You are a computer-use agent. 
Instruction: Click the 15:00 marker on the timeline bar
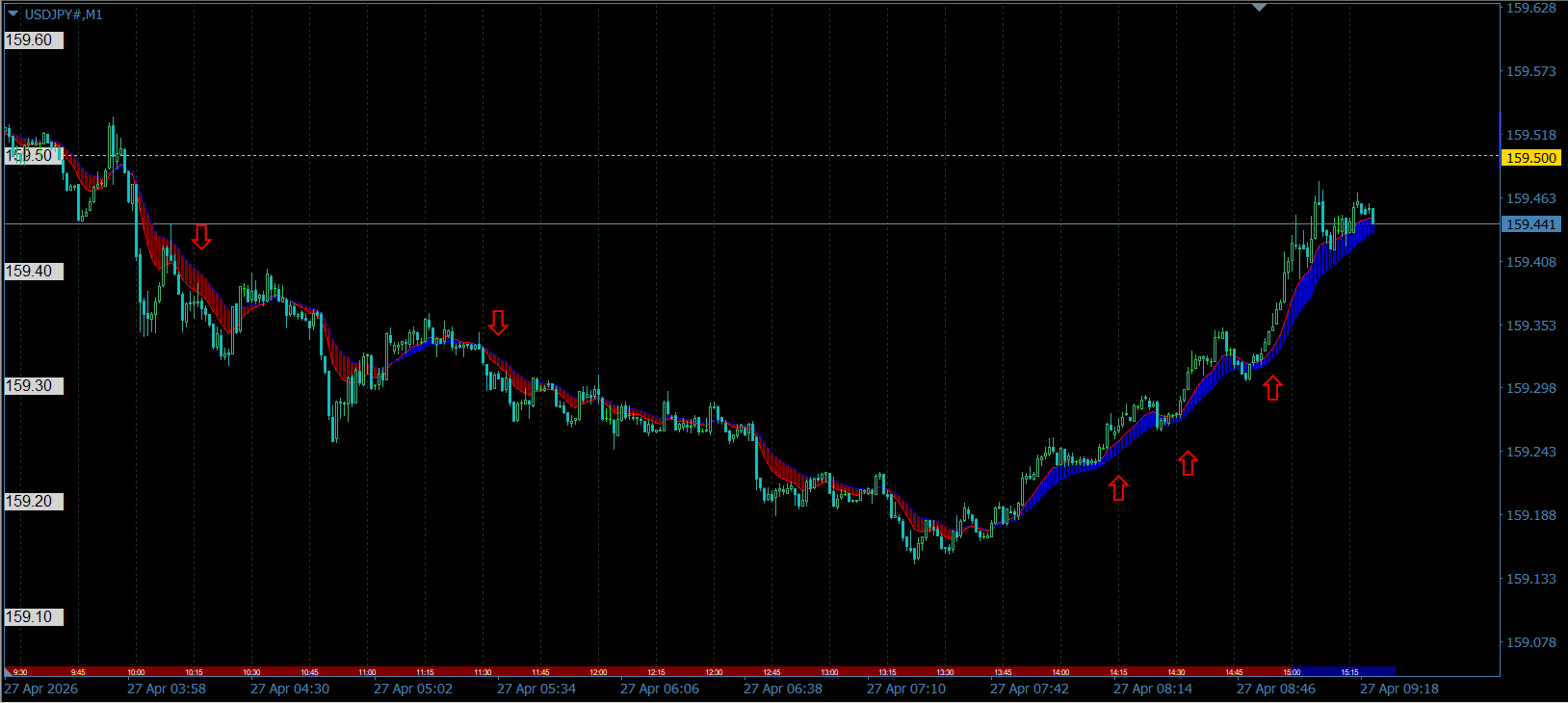(1292, 672)
